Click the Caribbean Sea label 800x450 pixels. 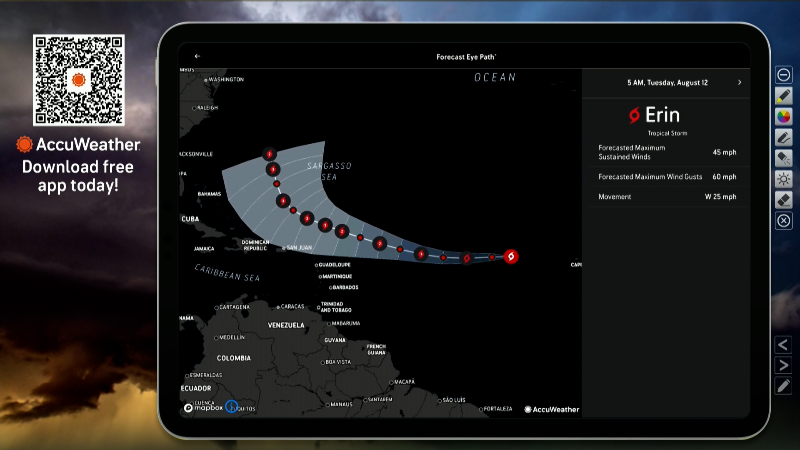227,273
